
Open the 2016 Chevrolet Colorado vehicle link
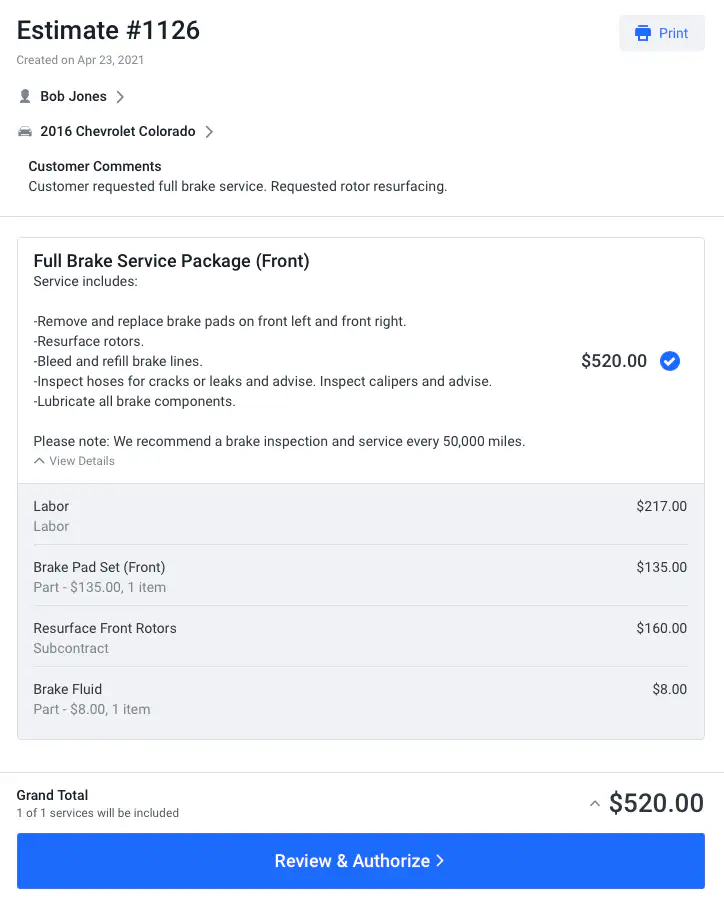119,131
